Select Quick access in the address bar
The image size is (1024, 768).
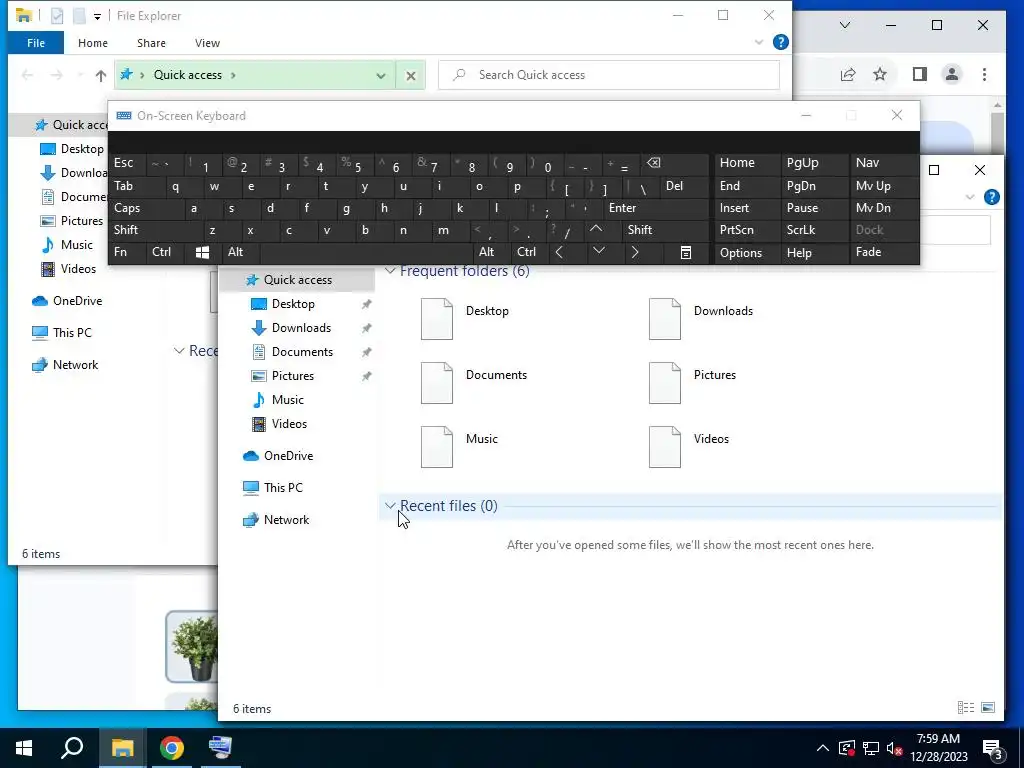point(187,75)
